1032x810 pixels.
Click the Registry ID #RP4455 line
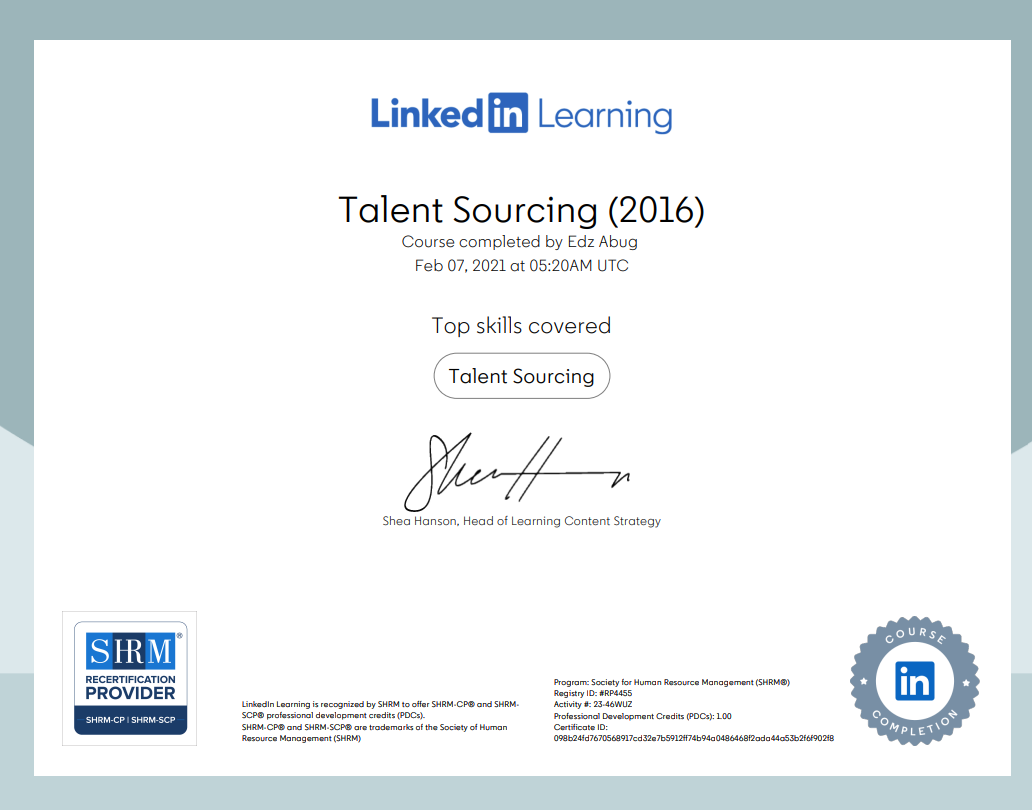(x=593, y=693)
